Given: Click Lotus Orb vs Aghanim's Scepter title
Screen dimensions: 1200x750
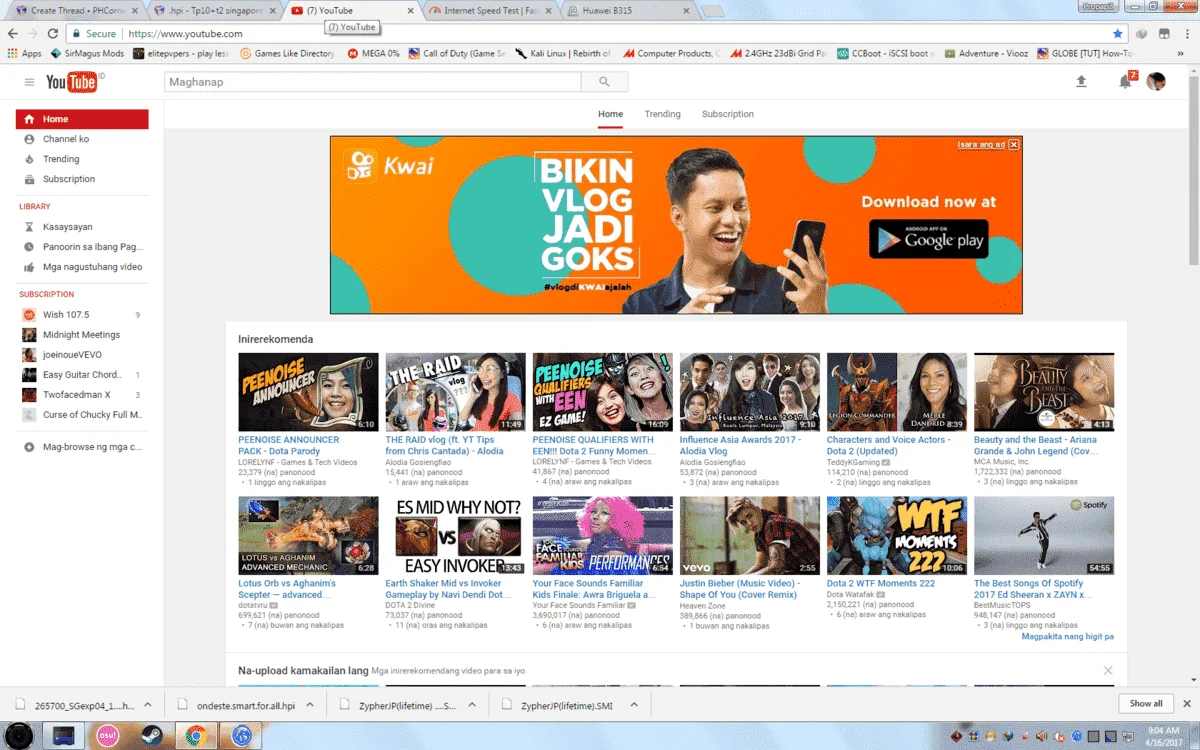Looking at the screenshot, I should (x=287, y=588).
